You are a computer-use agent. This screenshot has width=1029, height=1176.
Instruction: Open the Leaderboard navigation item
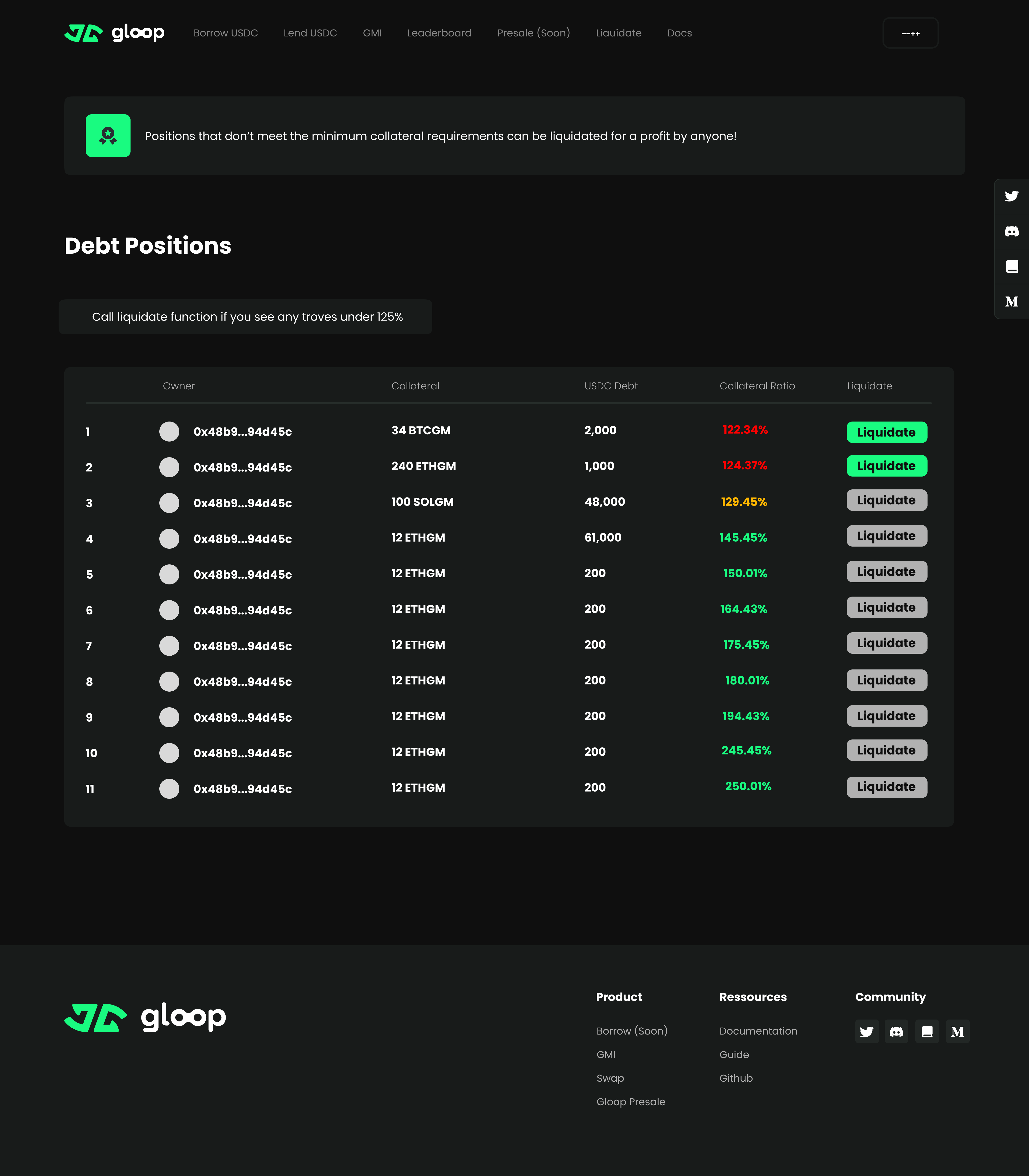(x=439, y=33)
